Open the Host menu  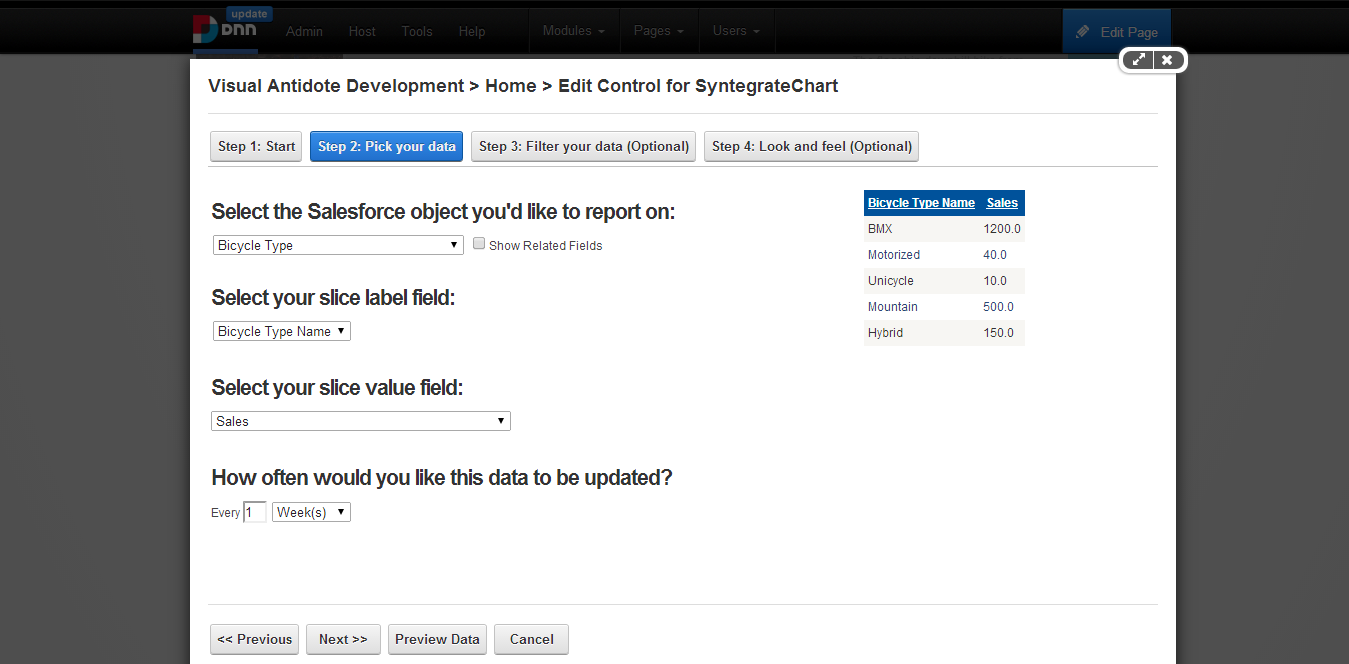click(362, 31)
